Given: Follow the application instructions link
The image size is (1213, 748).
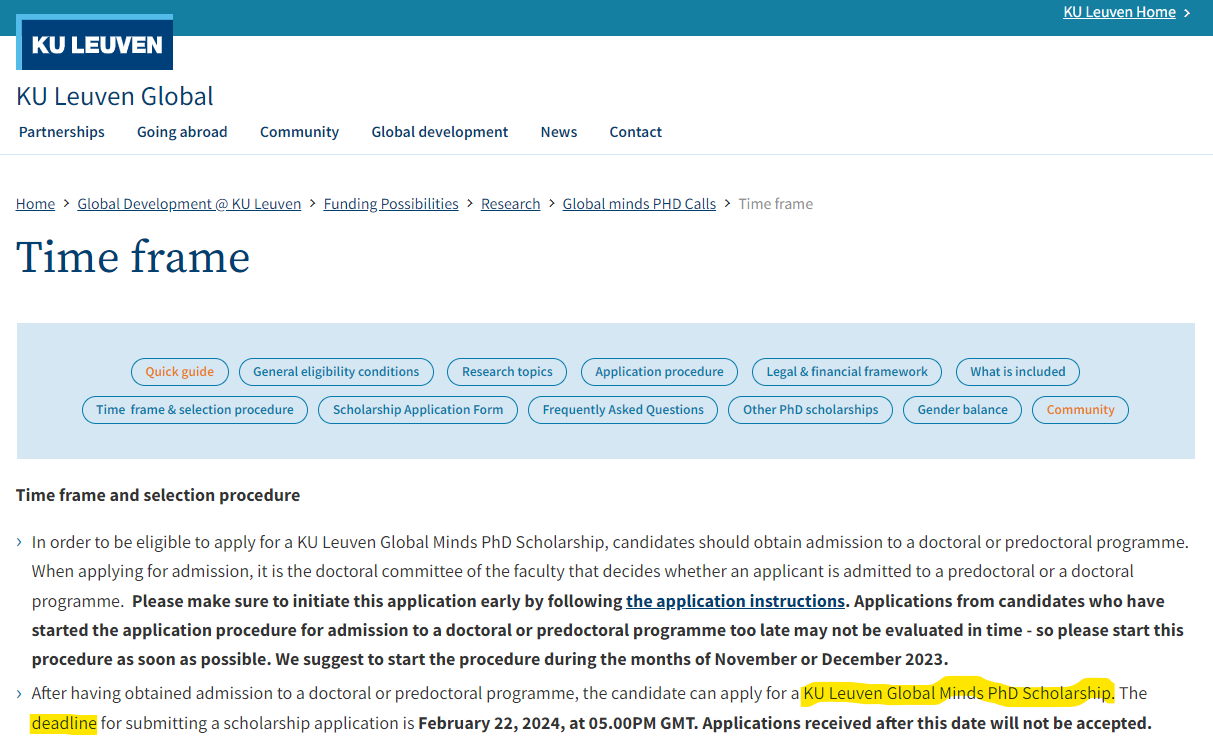Looking at the screenshot, I should click(735, 601).
